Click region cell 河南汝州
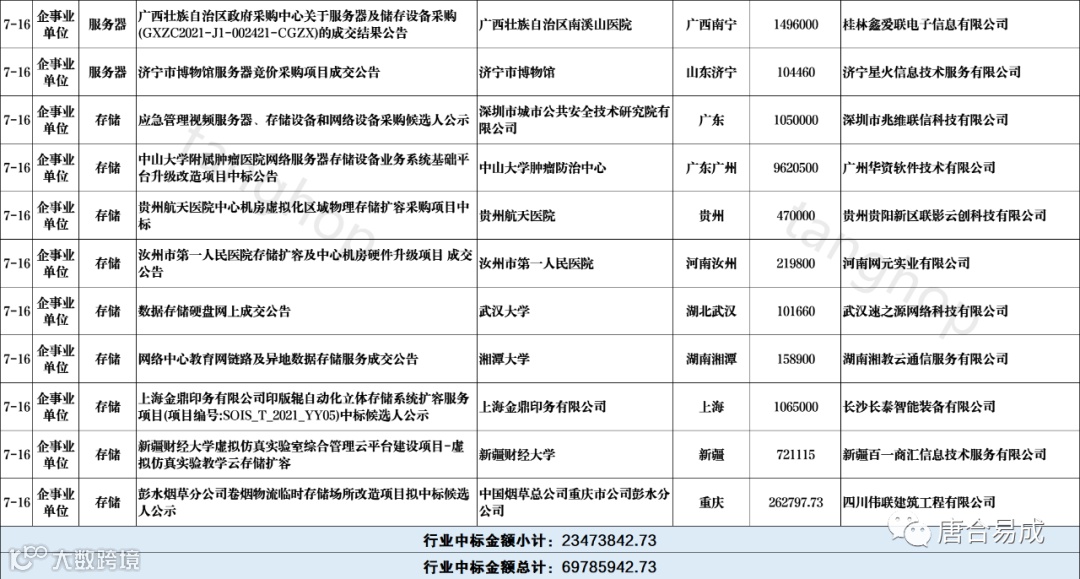Viewport: 1080px width, 579px height. 711,264
